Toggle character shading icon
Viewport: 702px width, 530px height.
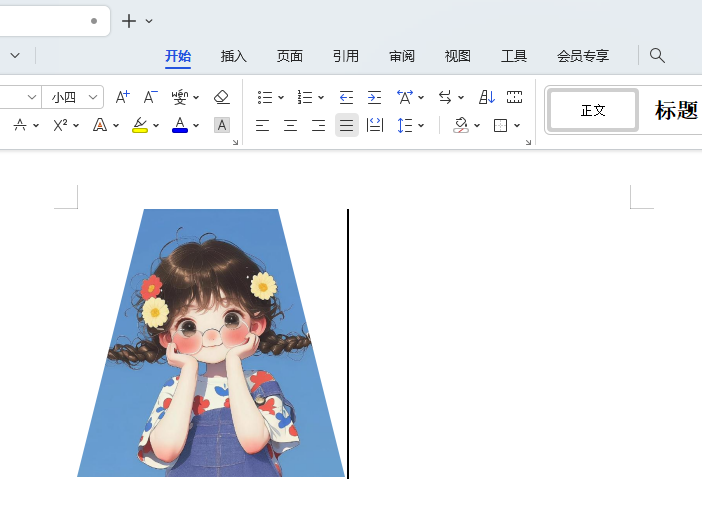(222, 125)
